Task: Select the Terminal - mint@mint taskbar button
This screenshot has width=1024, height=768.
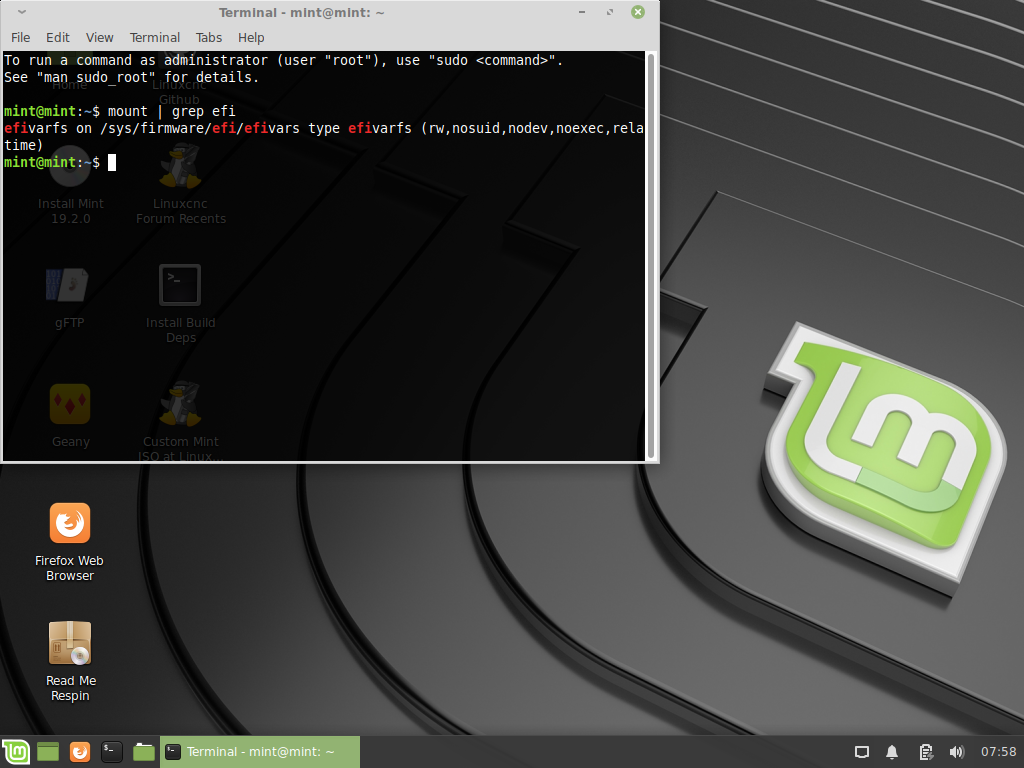Action: (260, 752)
